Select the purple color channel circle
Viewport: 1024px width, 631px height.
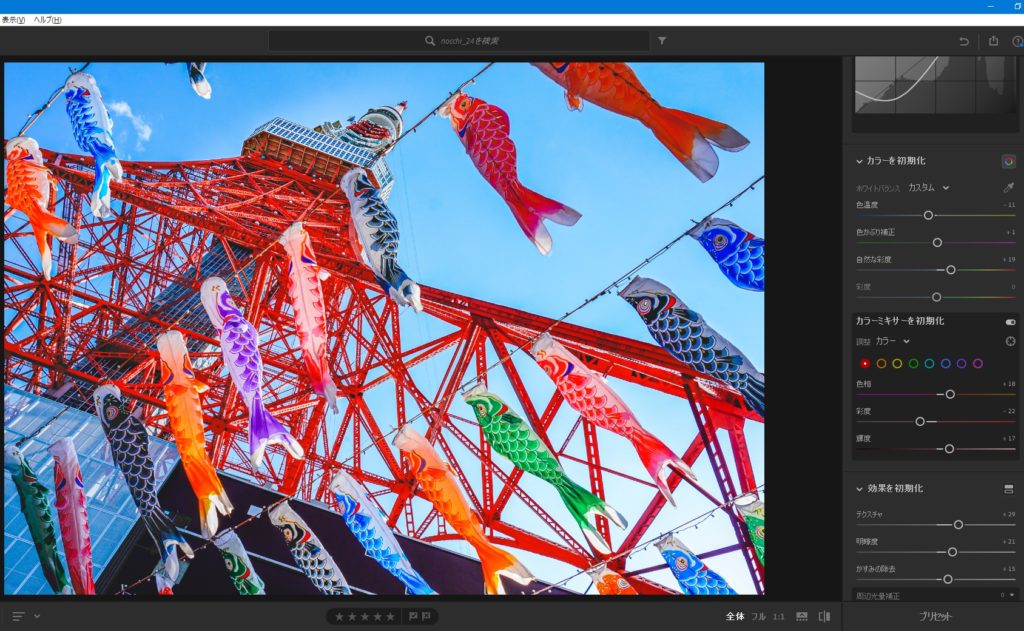(961, 363)
